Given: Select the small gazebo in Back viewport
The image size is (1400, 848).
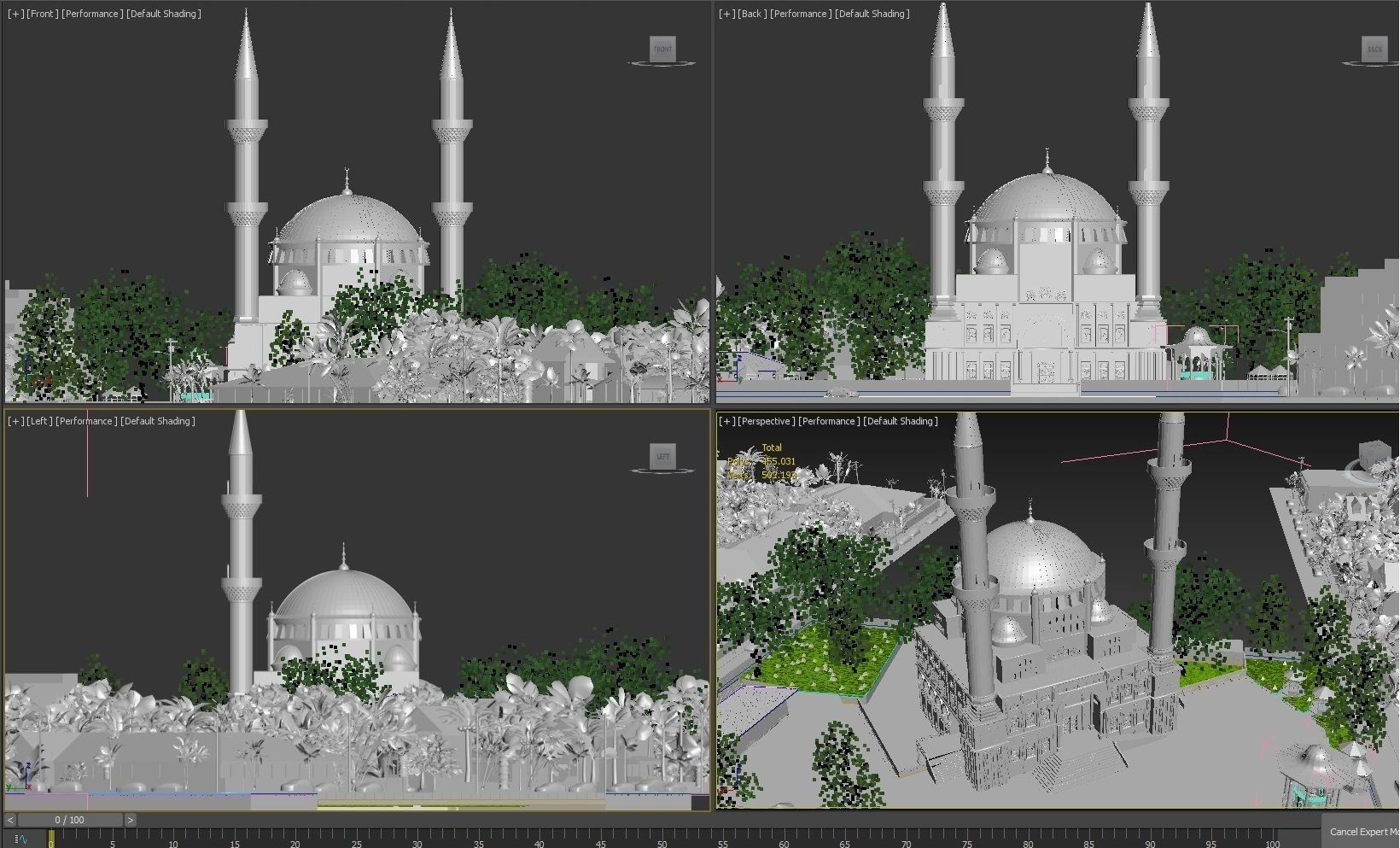Looking at the screenshot, I should tap(1196, 354).
